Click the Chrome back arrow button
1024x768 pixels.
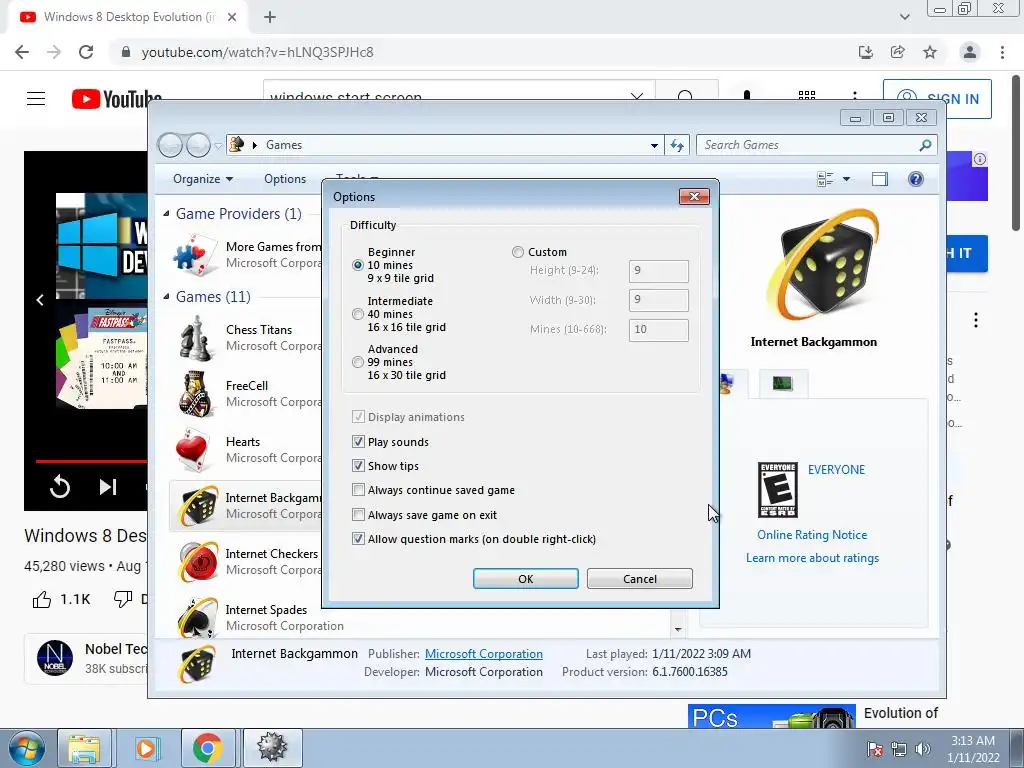(22, 52)
